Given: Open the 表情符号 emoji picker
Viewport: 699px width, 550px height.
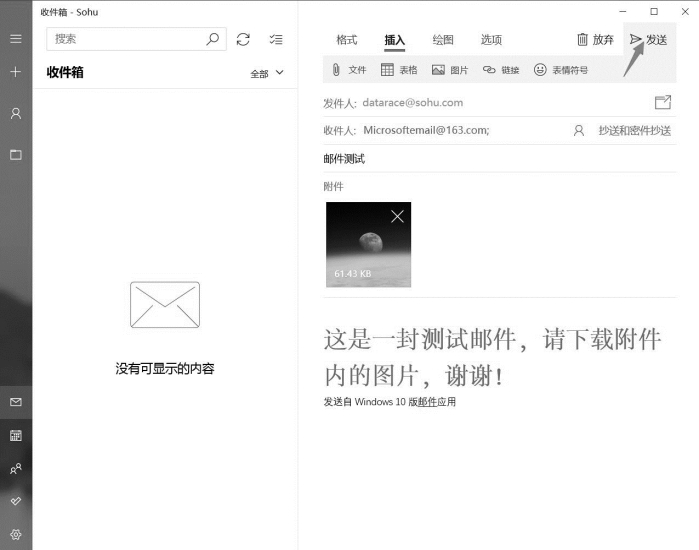Looking at the screenshot, I should point(561,70).
